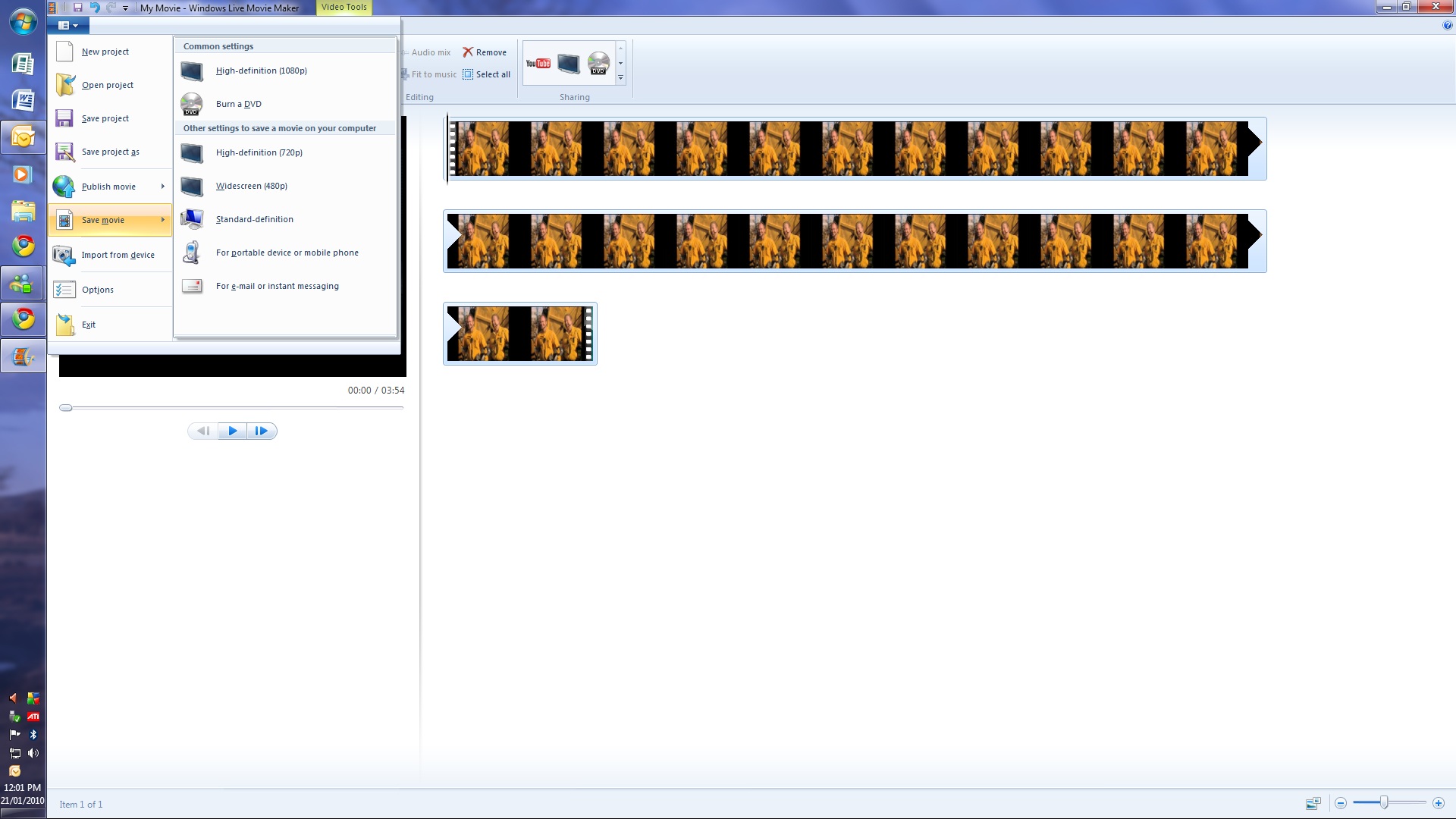The image size is (1456, 819).
Task: Click the Exit icon
Action: tap(65, 325)
